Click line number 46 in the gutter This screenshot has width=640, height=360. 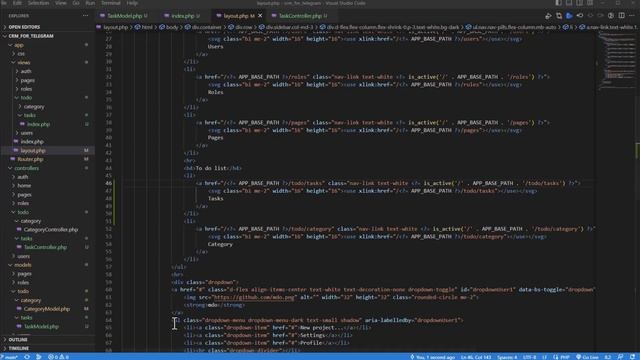(109, 183)
